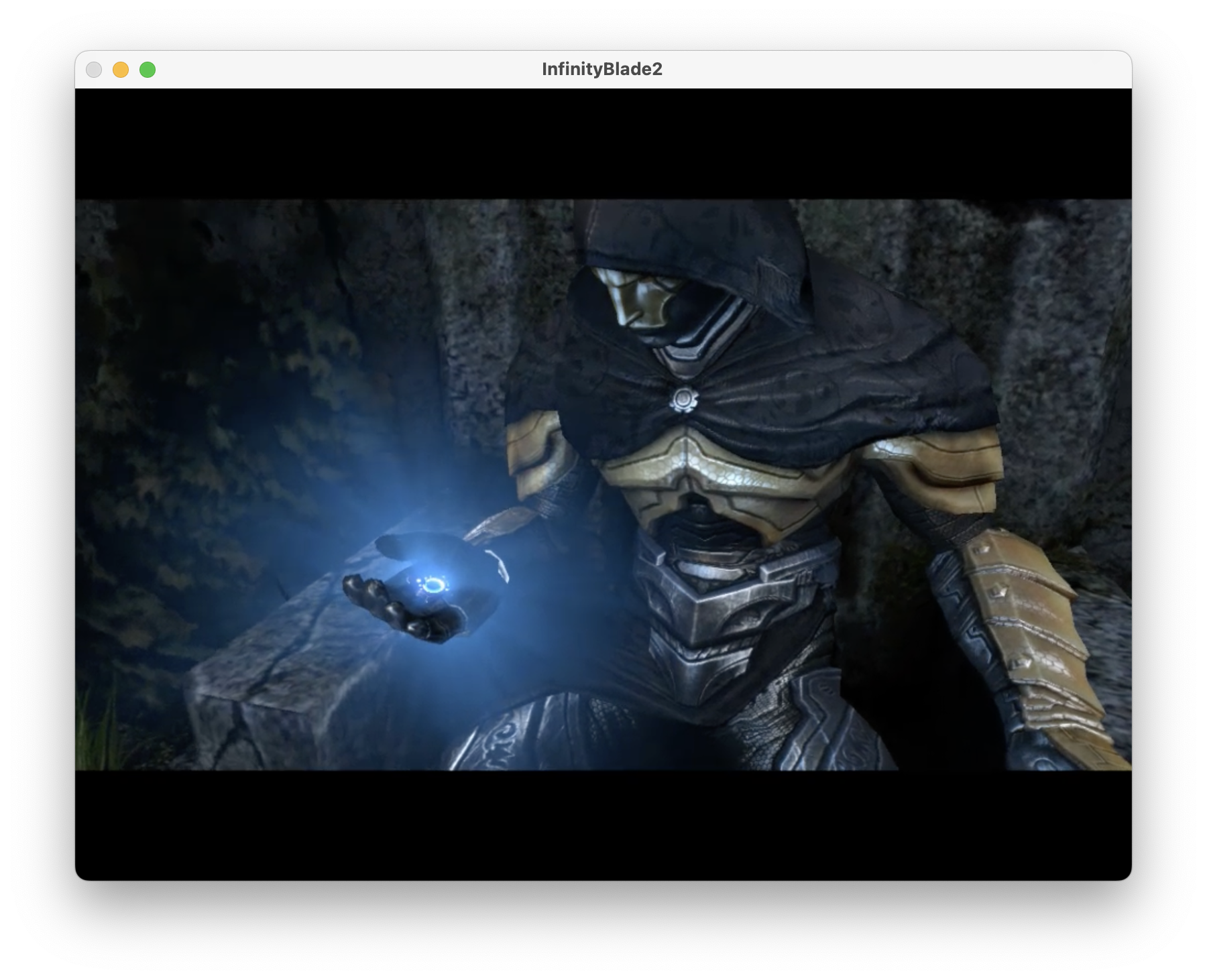Click the InfinityBlade2 title bar text
This screenshot has height=980, width=1207.
pyautogui.click(x=602, y=68)
